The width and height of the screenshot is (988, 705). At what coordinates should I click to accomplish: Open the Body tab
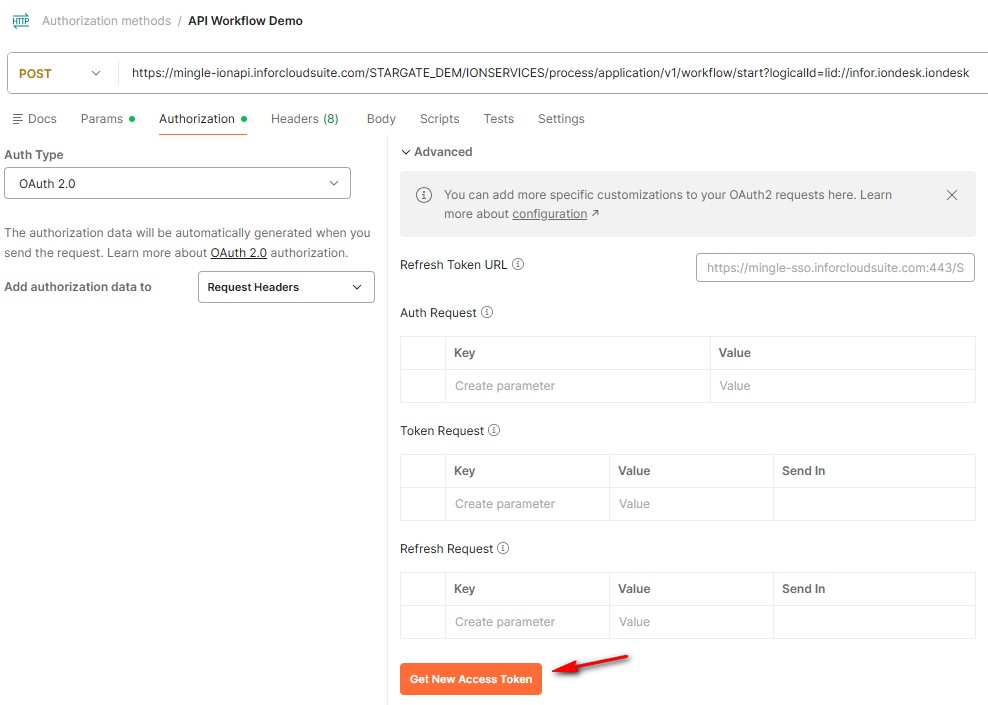381,119
